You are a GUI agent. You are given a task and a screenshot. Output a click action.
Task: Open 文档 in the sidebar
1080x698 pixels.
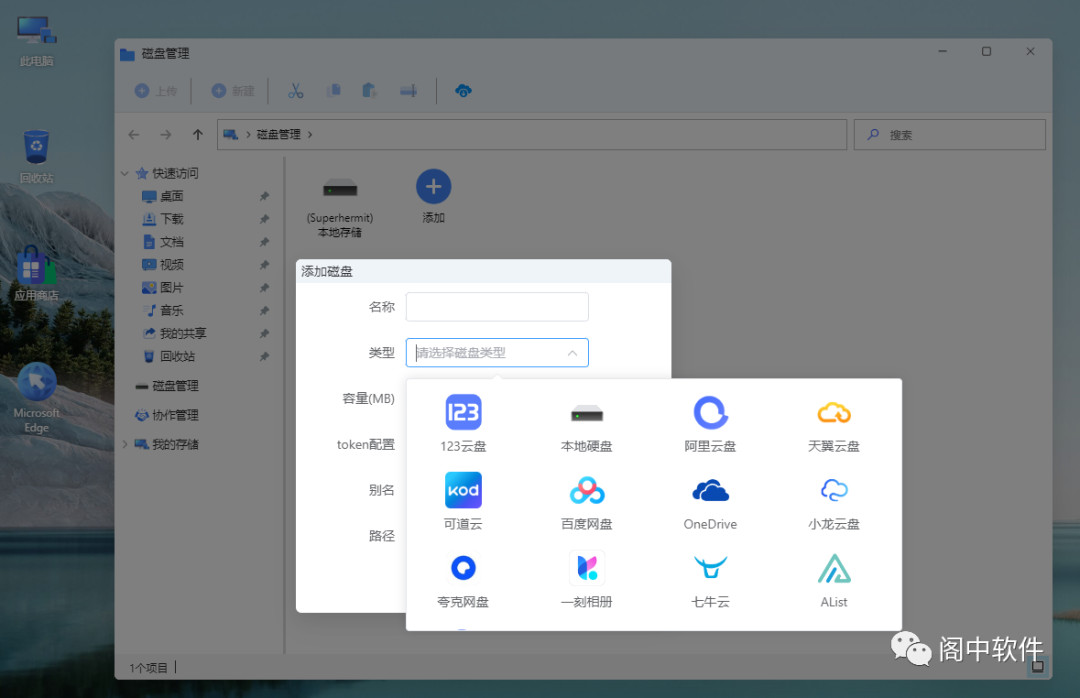pos(163,242)
